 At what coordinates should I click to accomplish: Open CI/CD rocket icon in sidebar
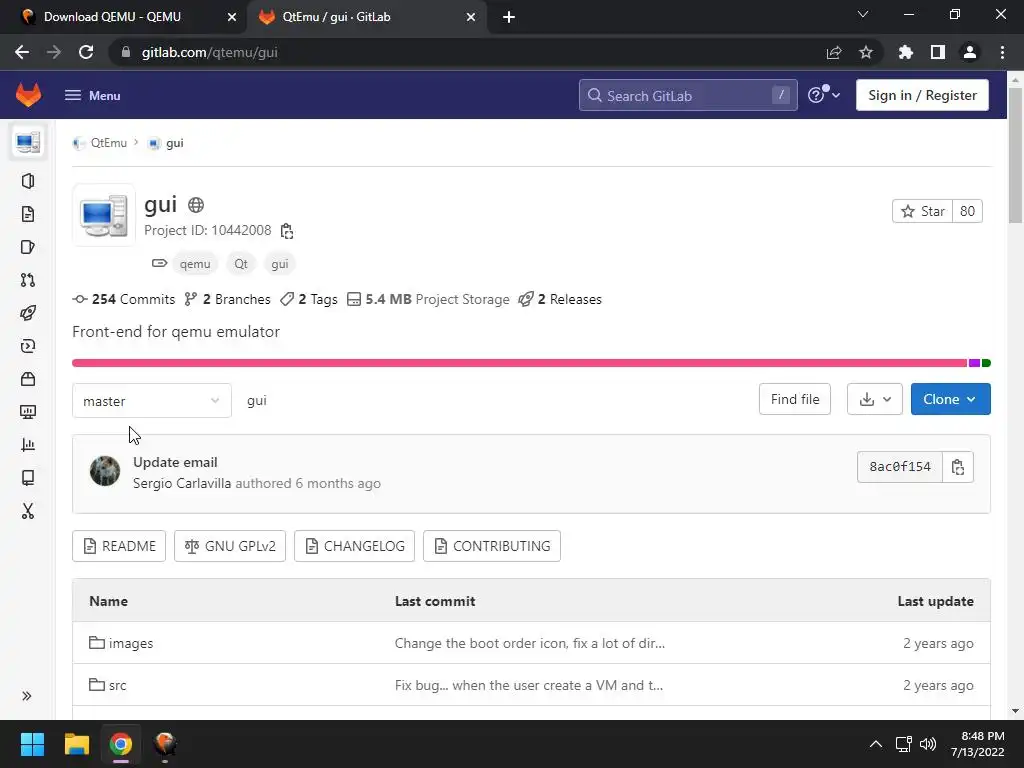click(x=28, y=313)
